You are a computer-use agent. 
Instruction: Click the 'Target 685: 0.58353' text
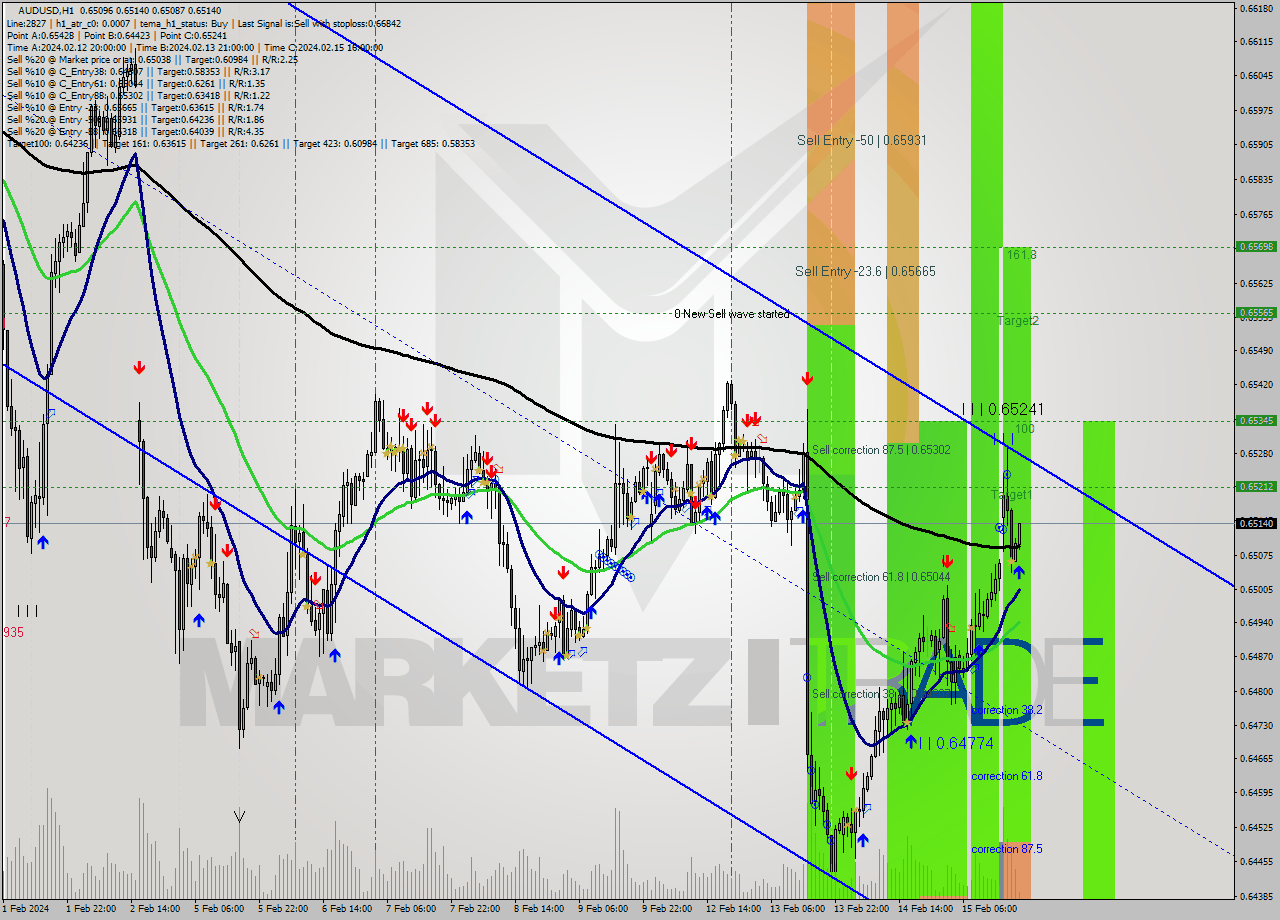click(x=433, y=144)
